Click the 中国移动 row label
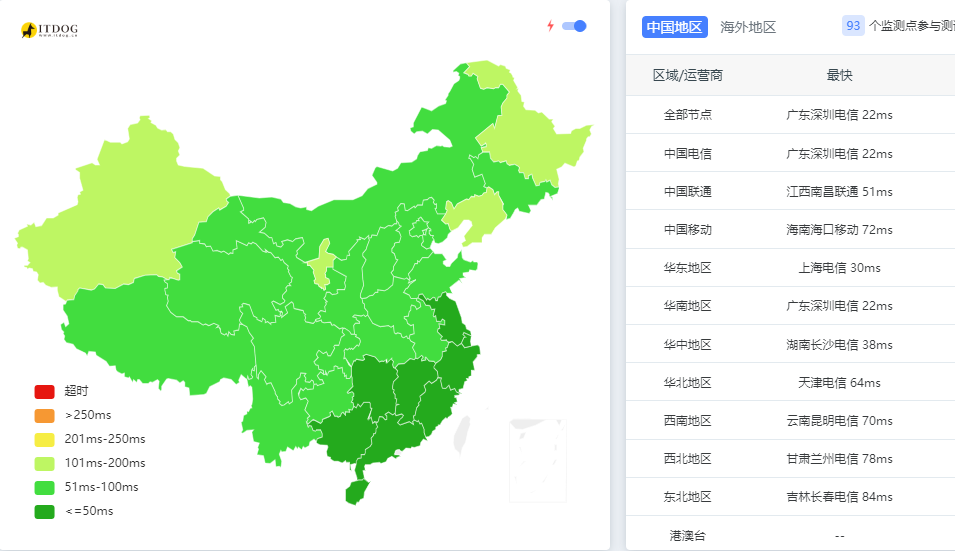This screenshot has height=551, width=955. click(x=688, y=230)
